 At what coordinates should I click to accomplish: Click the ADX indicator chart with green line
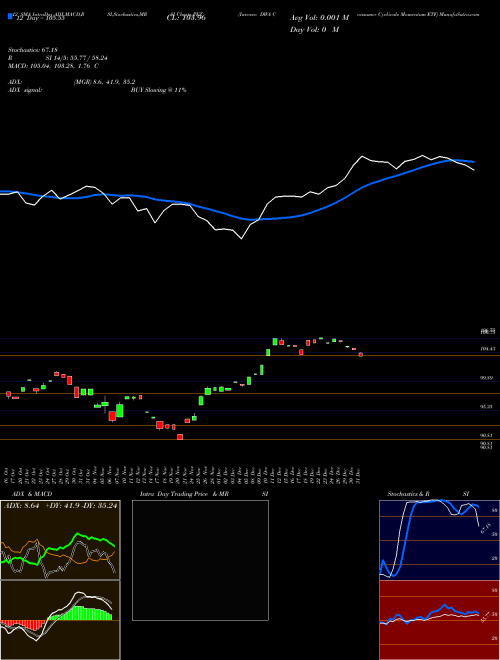tap(60, 540)
